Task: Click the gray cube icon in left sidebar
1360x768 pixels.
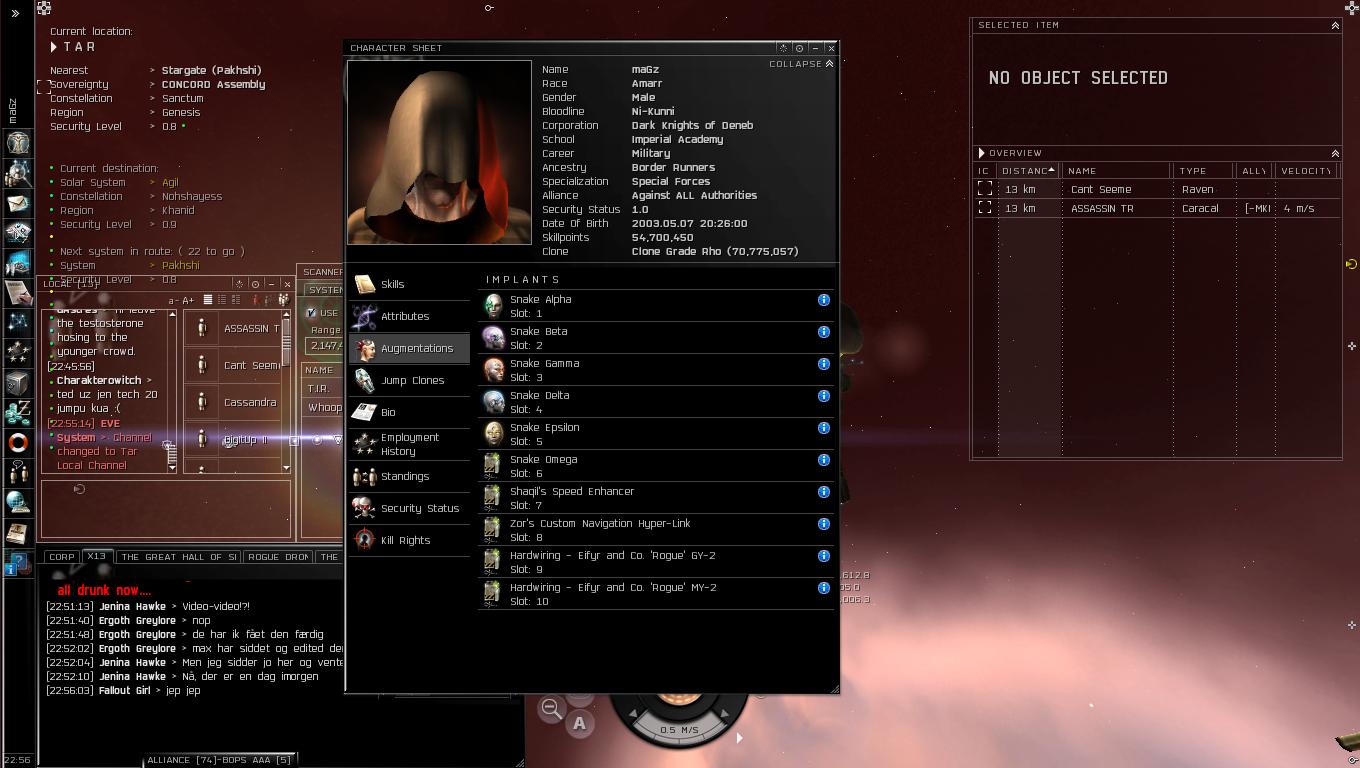Action: [x=18, y=383]
